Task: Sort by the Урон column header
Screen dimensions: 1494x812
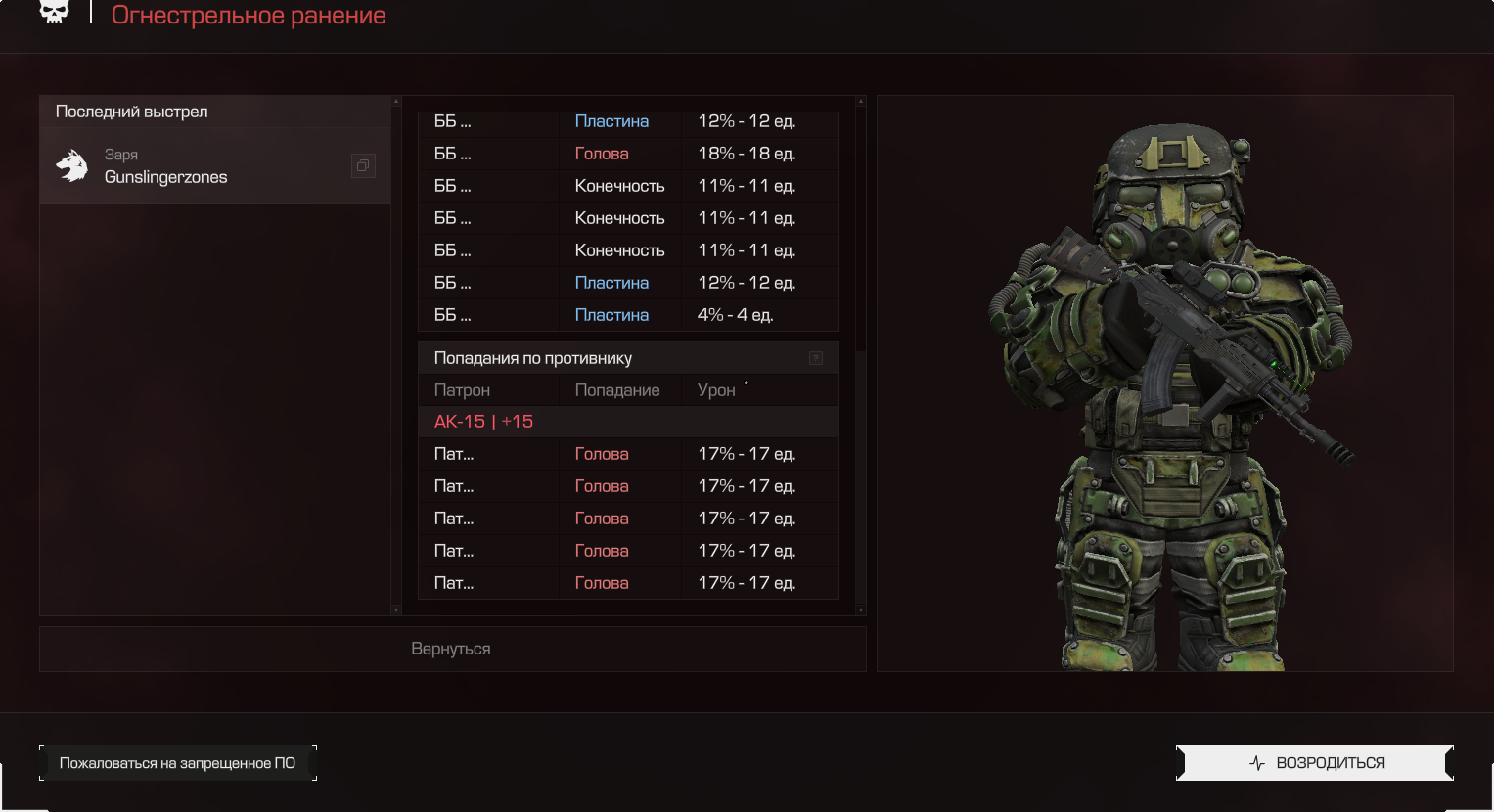Action: (x=716, y=390)
